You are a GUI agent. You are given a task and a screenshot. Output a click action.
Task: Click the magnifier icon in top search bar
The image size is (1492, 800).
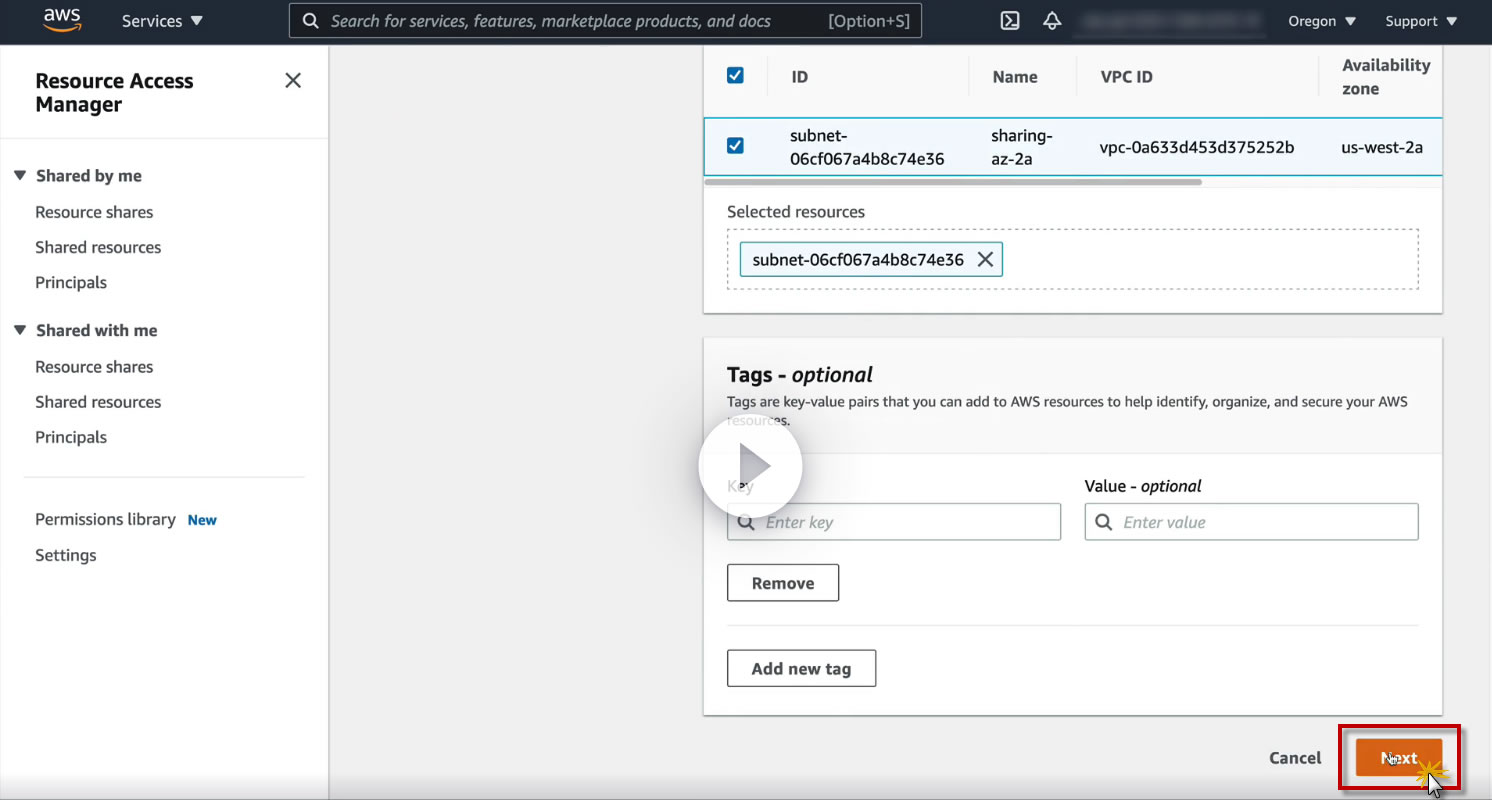click(x=311, y=21)
